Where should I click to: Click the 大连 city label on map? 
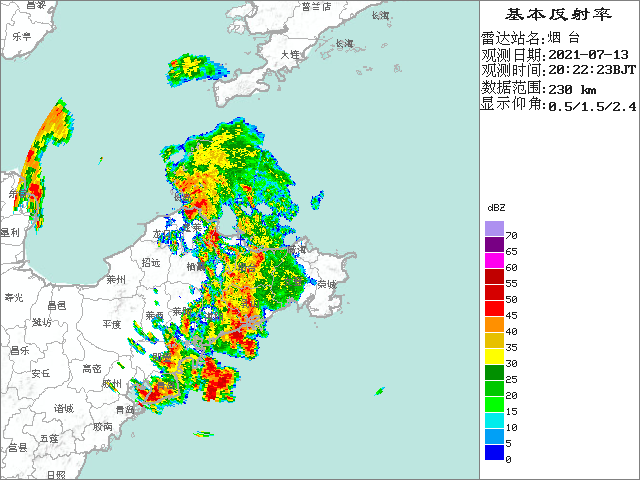(x=290, y=54)
